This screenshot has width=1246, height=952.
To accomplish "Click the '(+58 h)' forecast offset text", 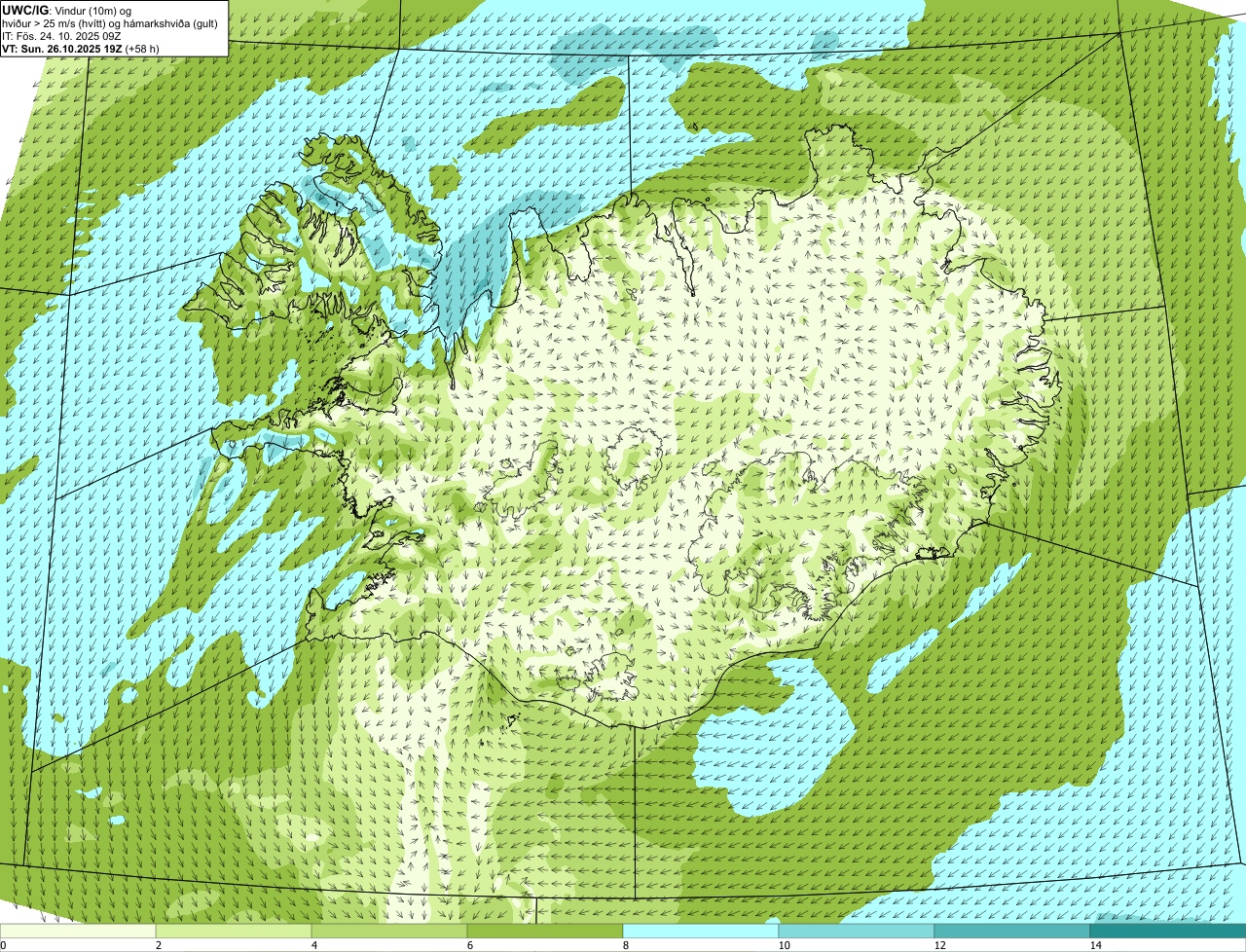I will tap(142, 49).
